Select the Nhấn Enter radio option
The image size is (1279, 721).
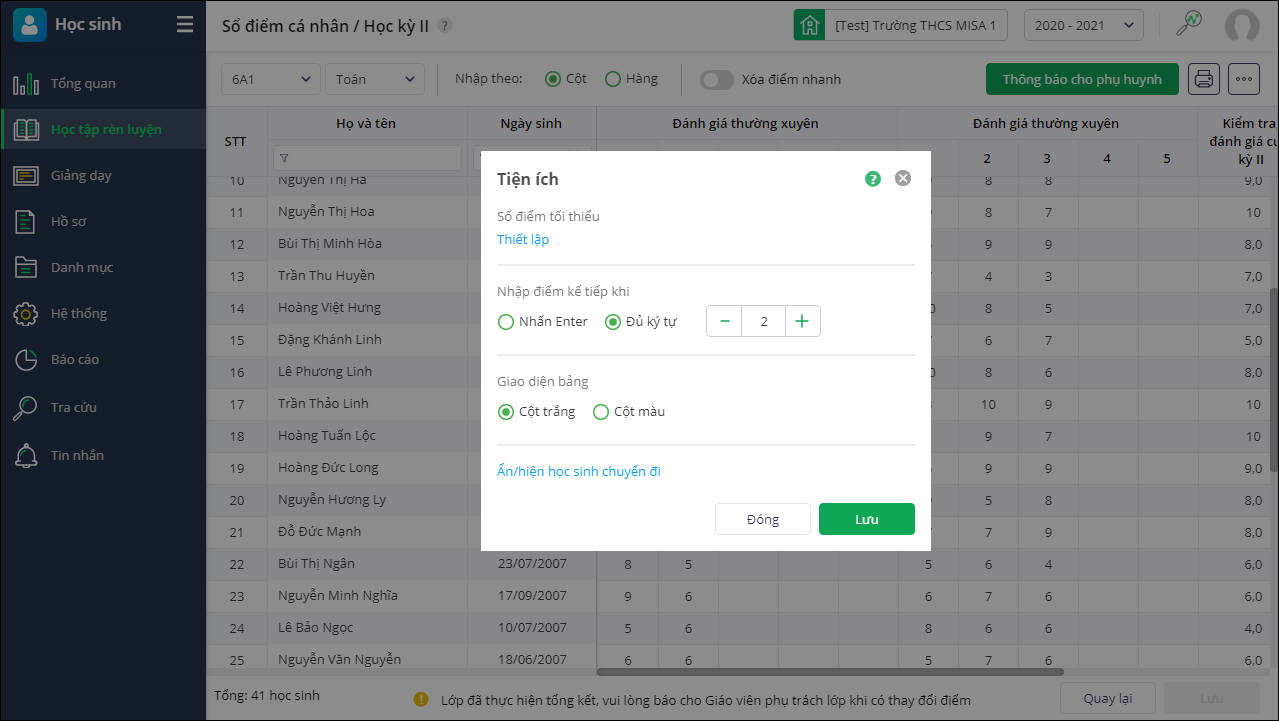pos(506,322)
